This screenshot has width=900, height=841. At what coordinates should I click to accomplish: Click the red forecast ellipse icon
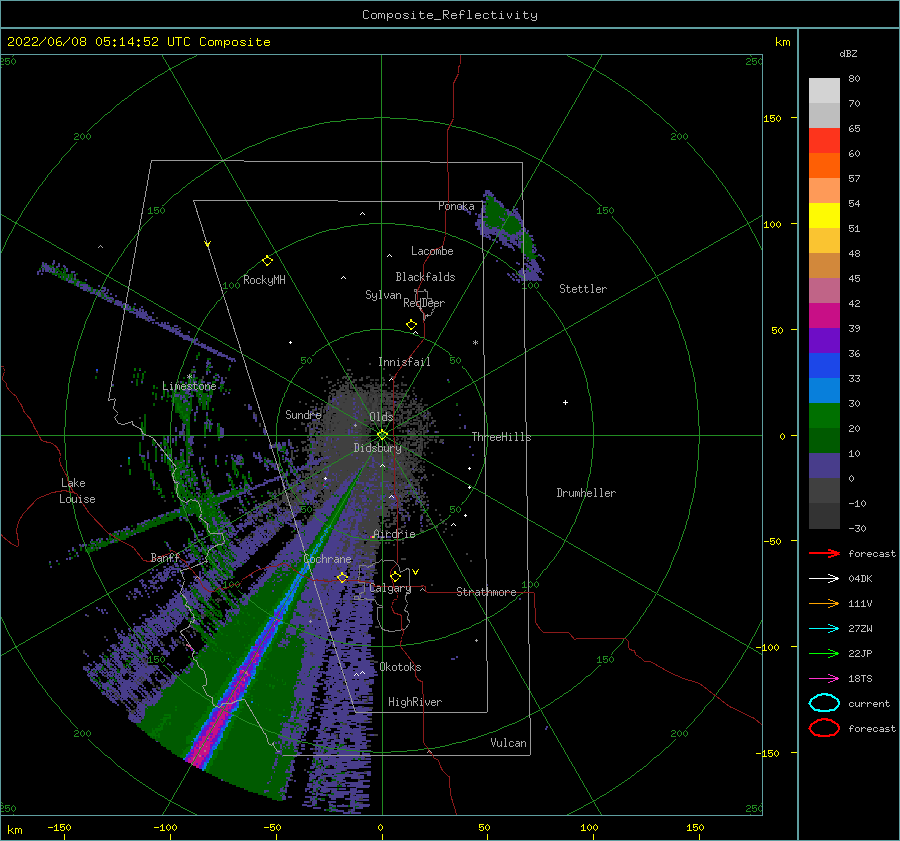[x=824, y=728]
